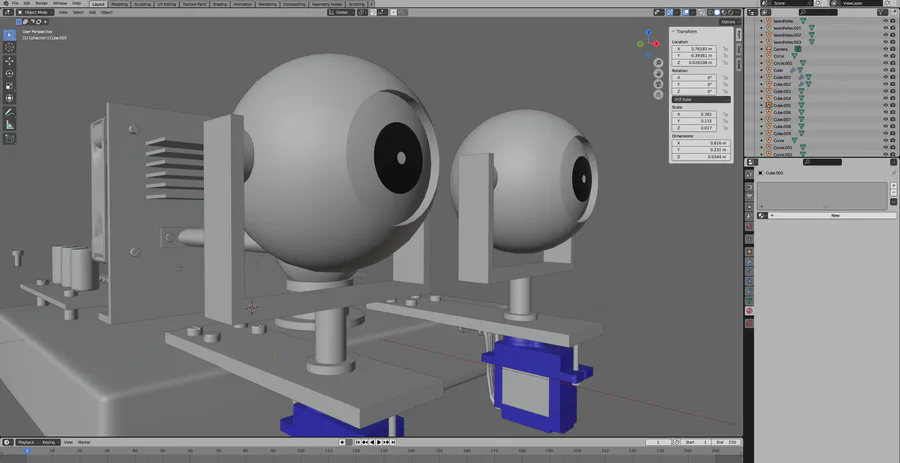900x463 pixels.
Task: Open the File menu
Action: click(x=15, y=3)
